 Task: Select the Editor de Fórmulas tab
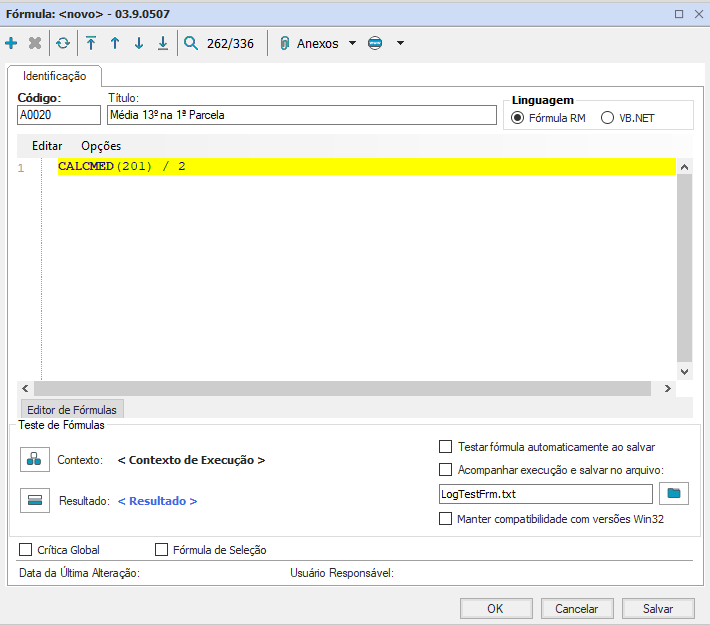(72, 409)
